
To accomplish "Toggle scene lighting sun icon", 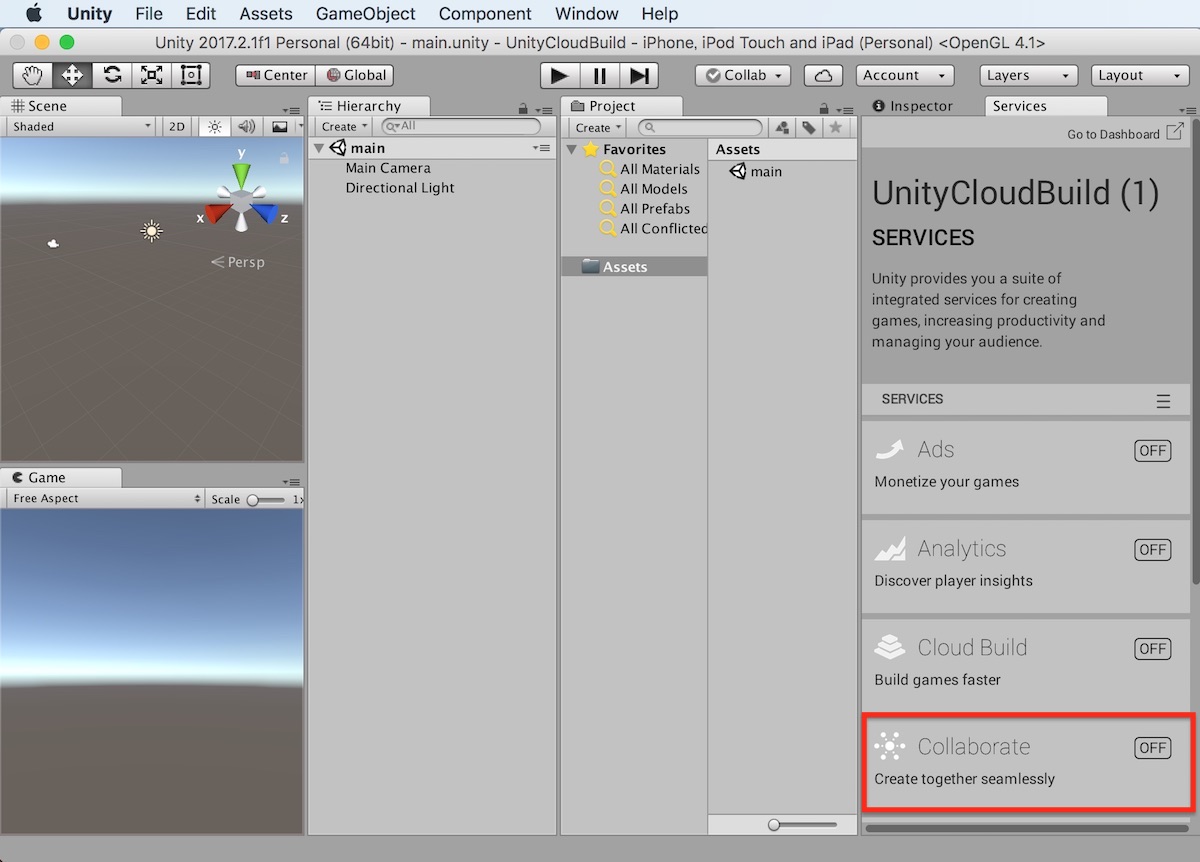I will point(214,127).
